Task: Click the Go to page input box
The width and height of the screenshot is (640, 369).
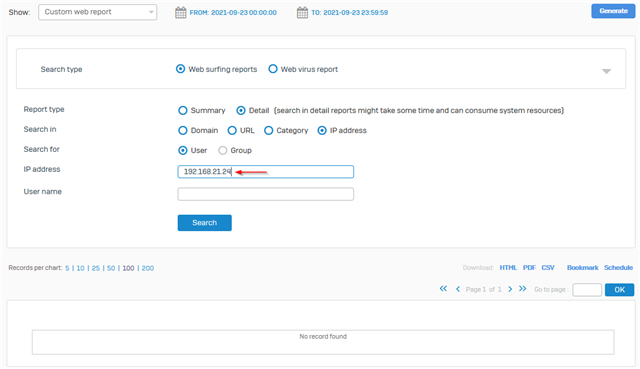Action: point(587,290)
